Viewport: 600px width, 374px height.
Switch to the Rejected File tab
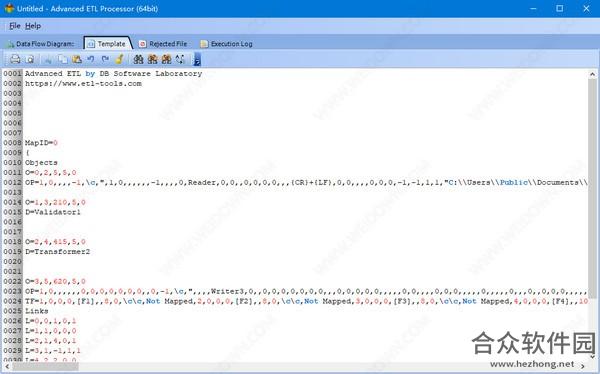tap(163, 44)
